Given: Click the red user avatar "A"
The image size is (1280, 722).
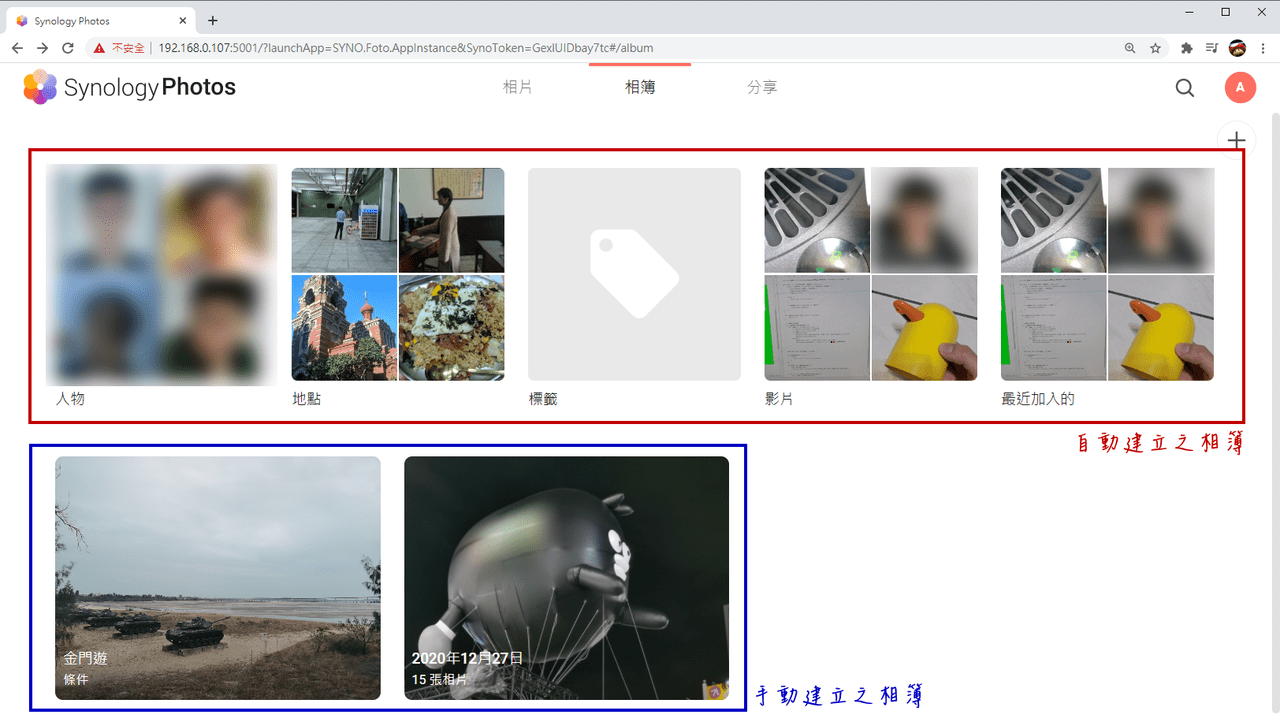Looking at the screenshot, I should pyautogui.click(x=1240, y=88).
